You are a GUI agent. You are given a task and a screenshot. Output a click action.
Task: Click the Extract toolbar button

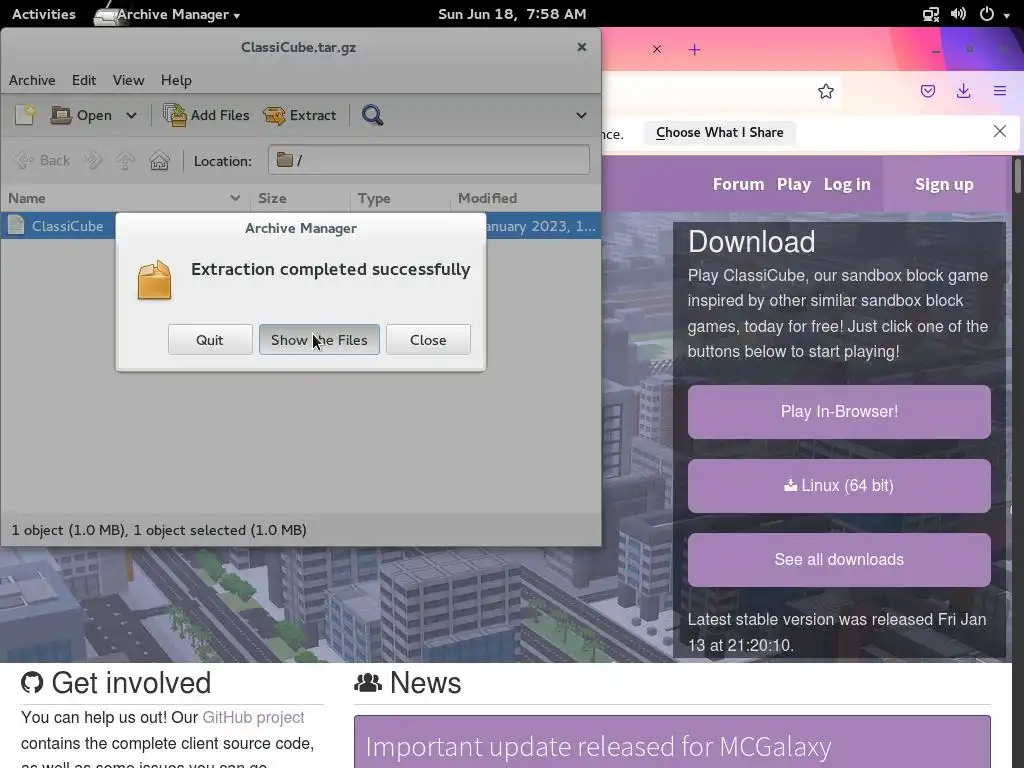(x=300, y=115)
